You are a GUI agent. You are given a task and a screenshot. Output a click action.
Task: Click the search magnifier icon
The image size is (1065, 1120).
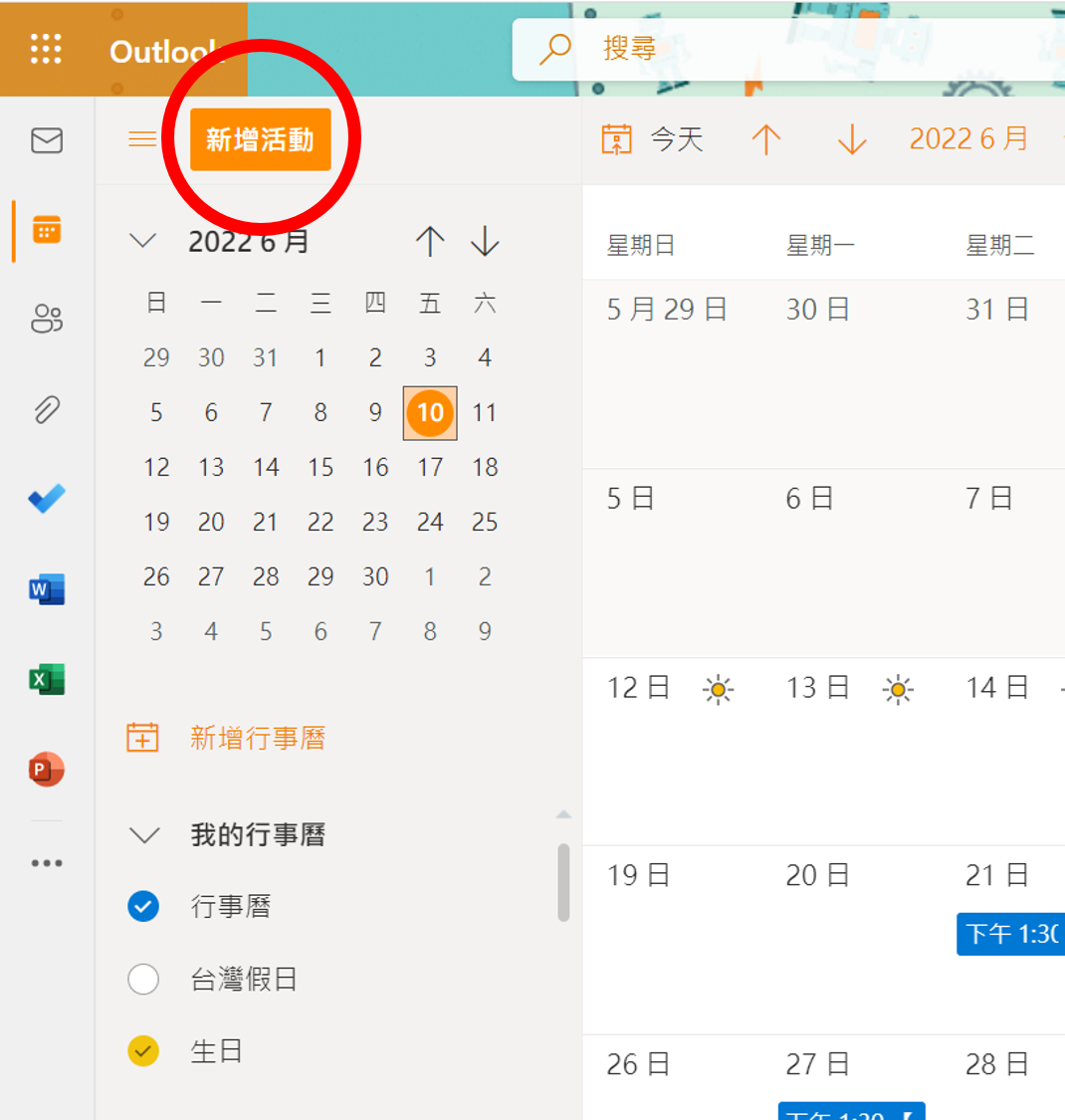554,50
